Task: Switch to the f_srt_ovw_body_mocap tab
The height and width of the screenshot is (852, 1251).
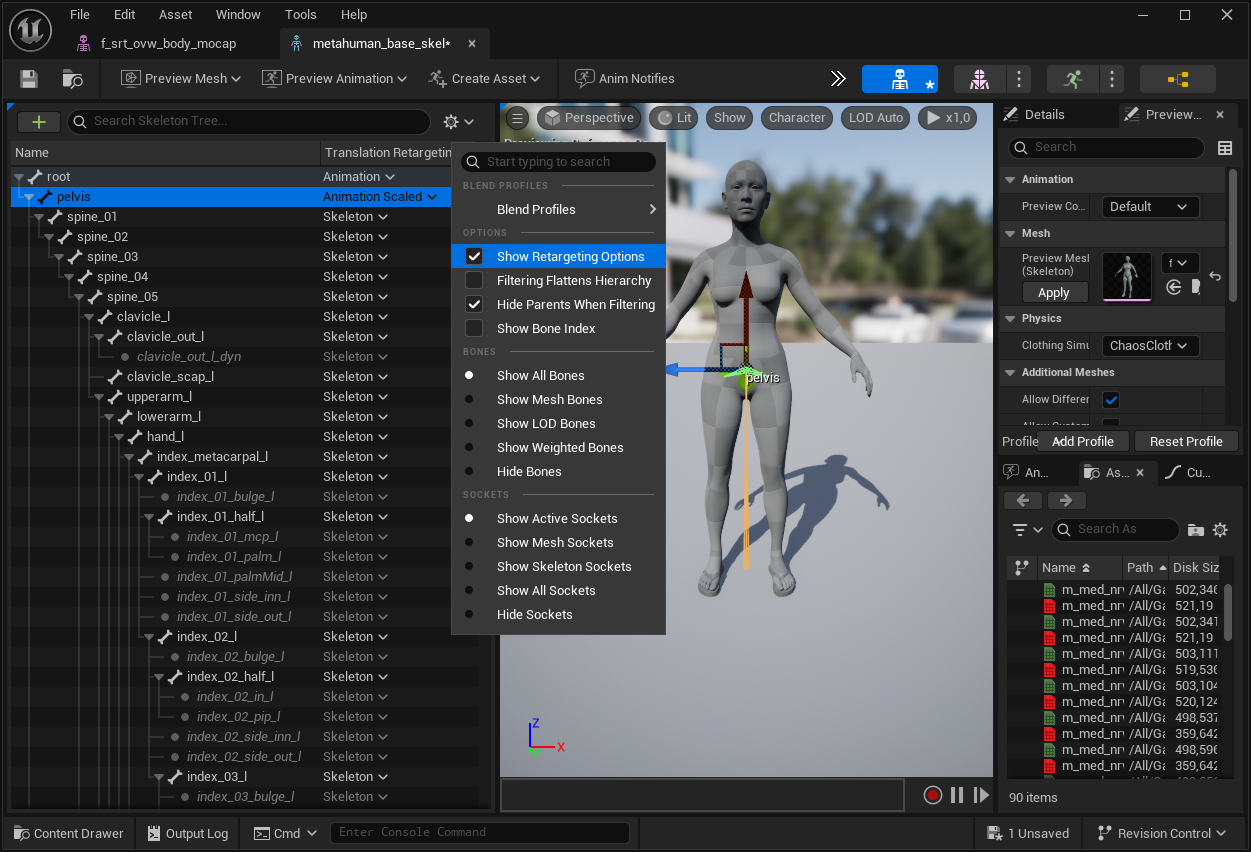Action: pos(168,44)
